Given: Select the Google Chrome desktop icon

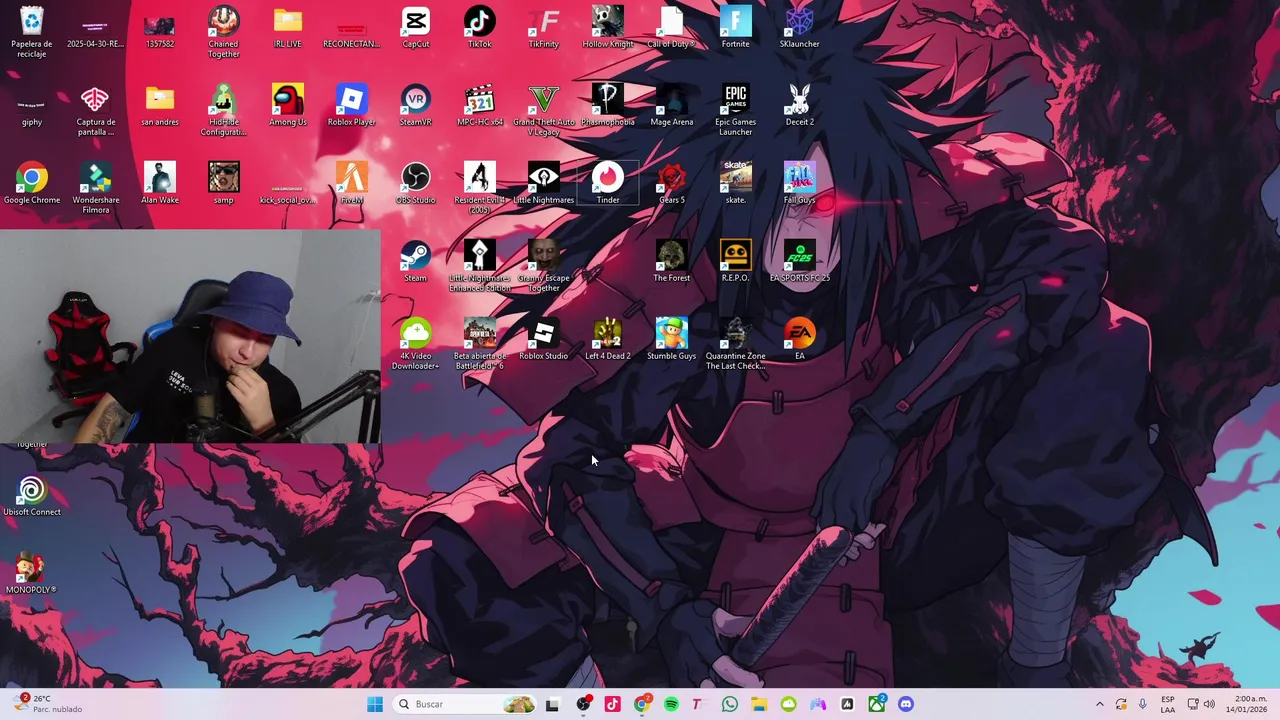Looking at the screenshot, I should tap(32, 184).
